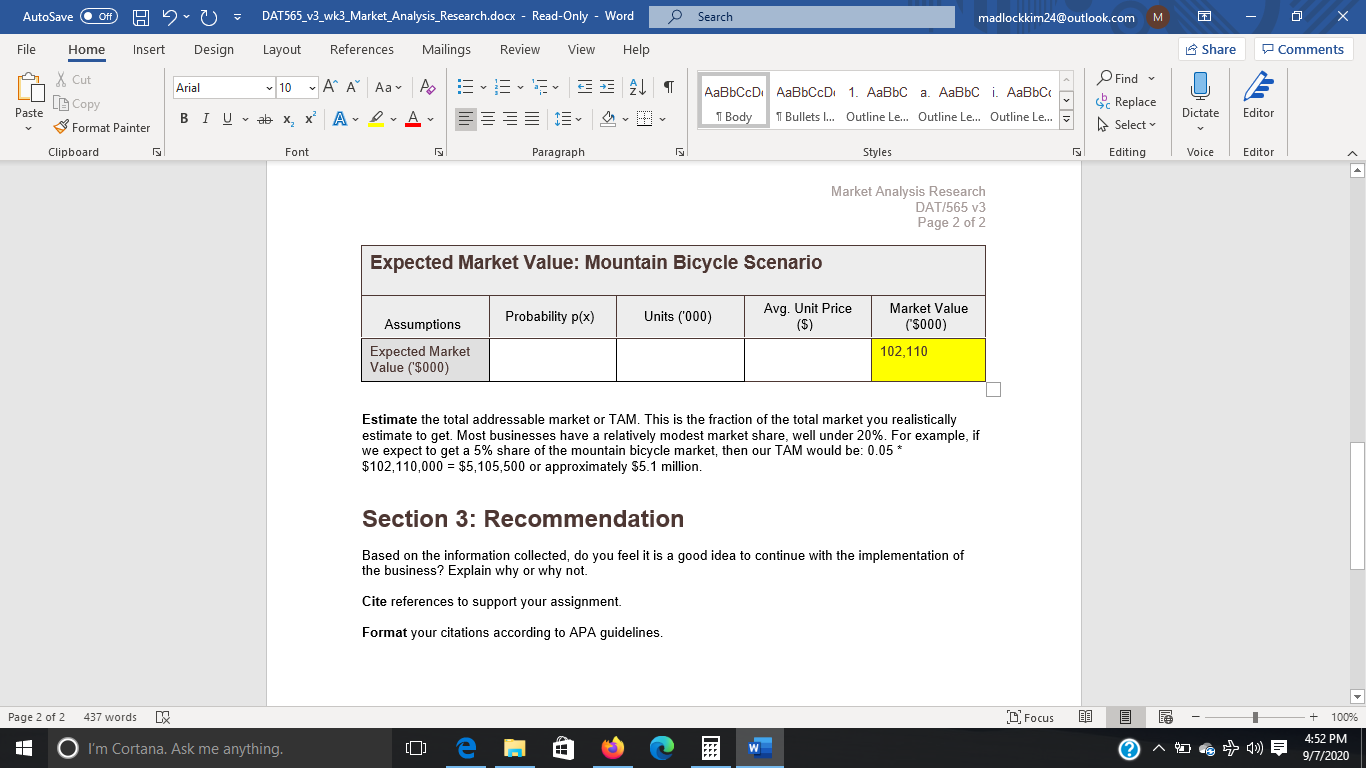Switch to the References ribbon tab
Screen dimensions: 1366x768
click(362, 49)
